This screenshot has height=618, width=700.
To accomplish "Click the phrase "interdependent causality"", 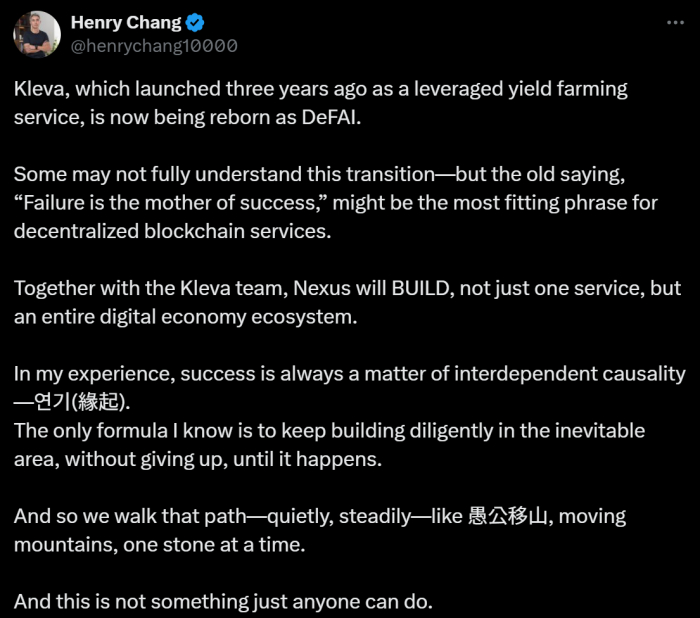I will [x=570, y=374].
